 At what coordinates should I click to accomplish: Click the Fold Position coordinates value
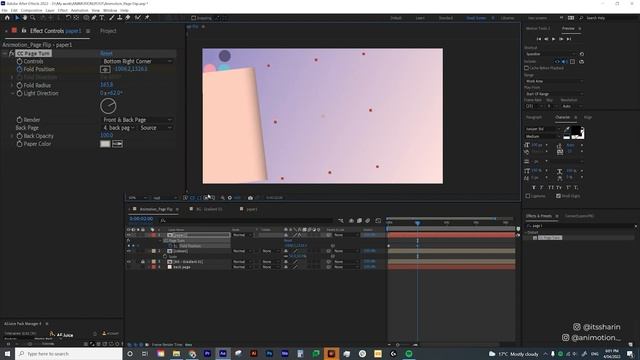click(x=131, y=69)
